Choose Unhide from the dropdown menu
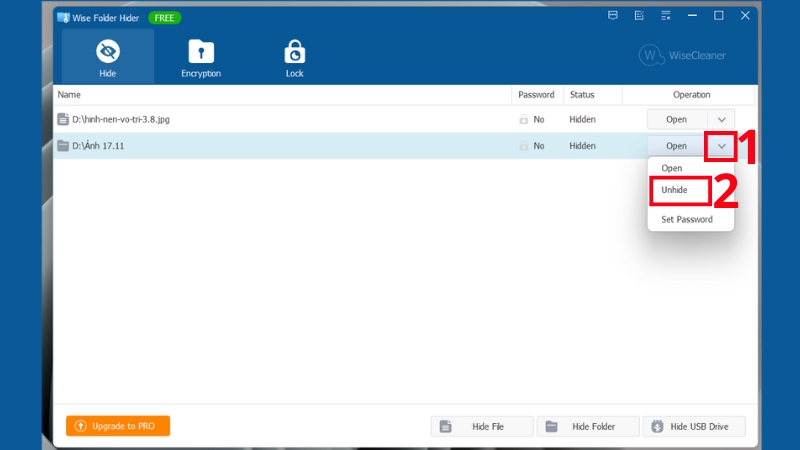 tap(675, 190)
